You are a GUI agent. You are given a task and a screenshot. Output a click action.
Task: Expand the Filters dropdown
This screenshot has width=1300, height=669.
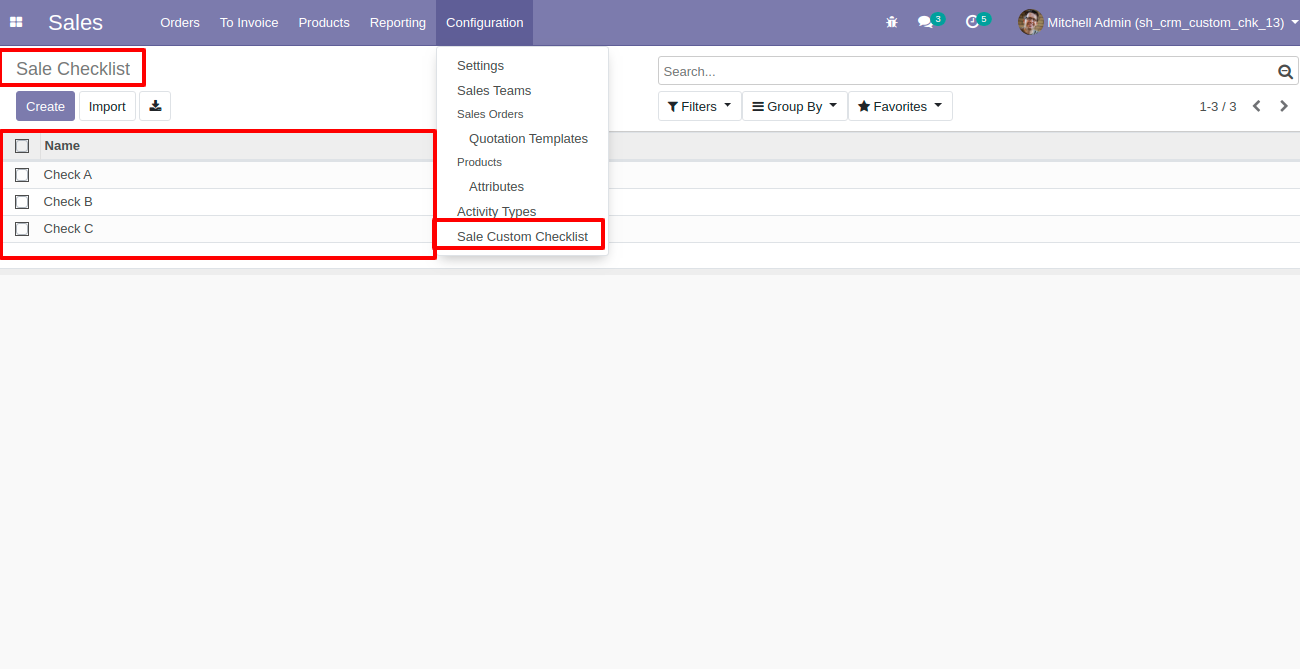coord(699,106)
